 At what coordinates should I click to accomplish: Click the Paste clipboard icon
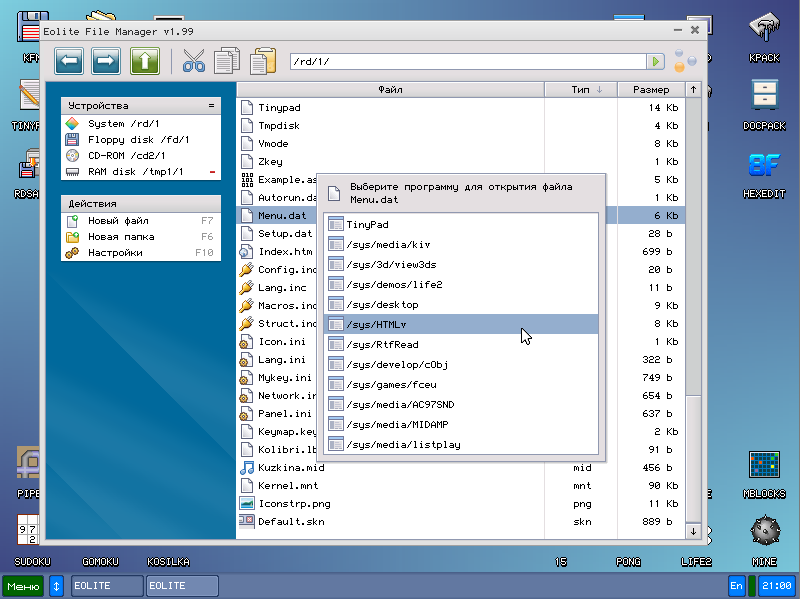click(x=262, y=61)
